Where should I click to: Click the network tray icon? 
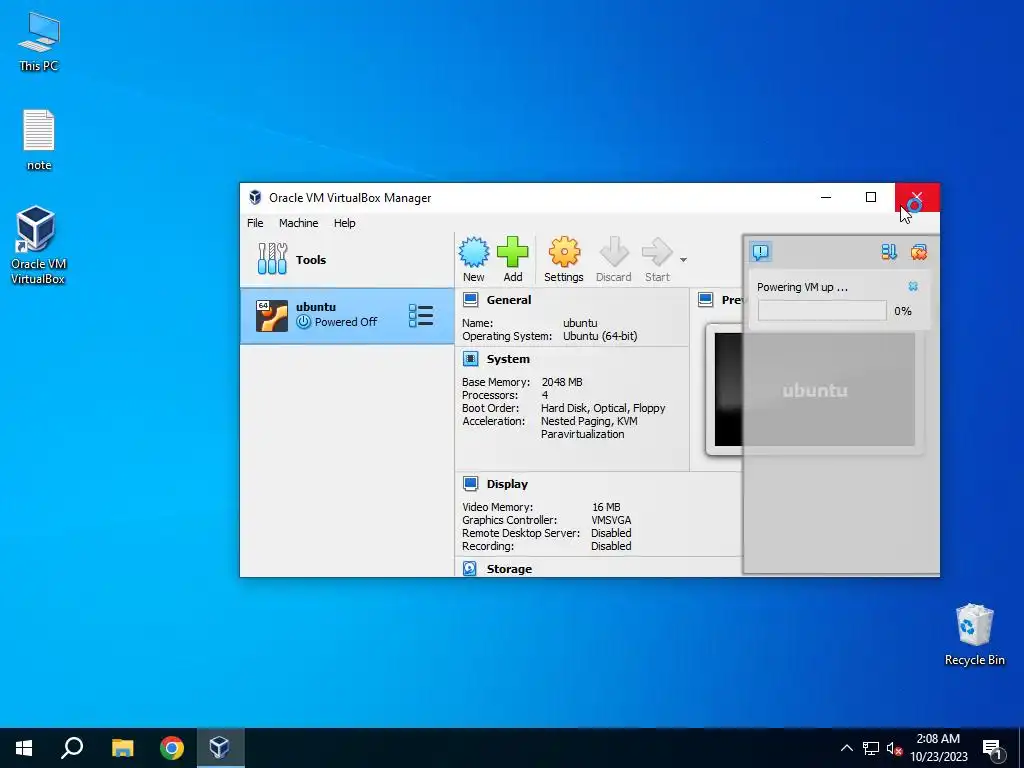pos(871,748)
